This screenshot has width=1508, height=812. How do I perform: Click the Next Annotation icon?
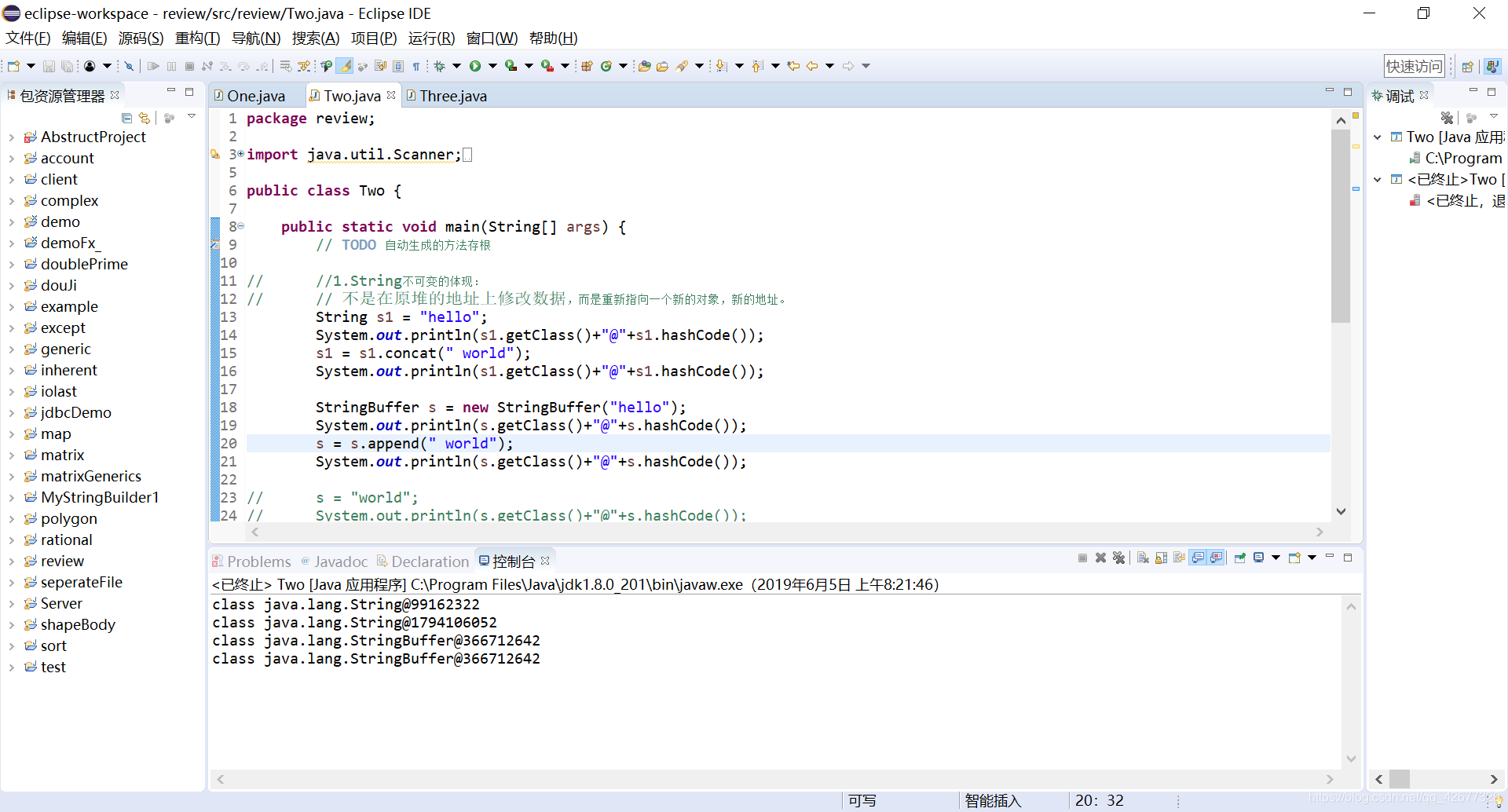click(x=722, y=66)
